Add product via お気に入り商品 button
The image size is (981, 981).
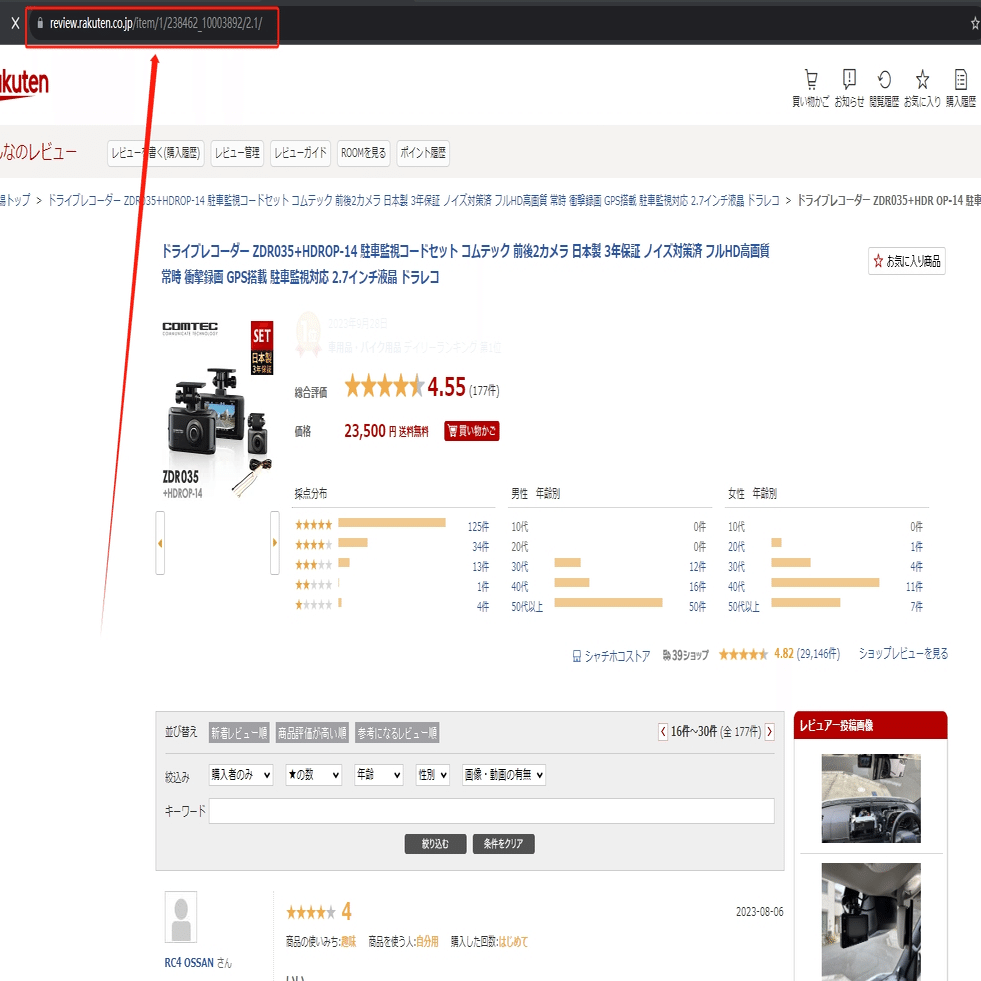click(x=907, y=261)
